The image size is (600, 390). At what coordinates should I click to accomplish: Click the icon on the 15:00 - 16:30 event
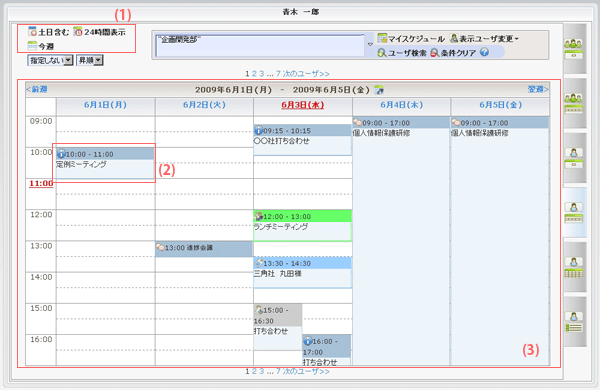[x=259, y=310]
